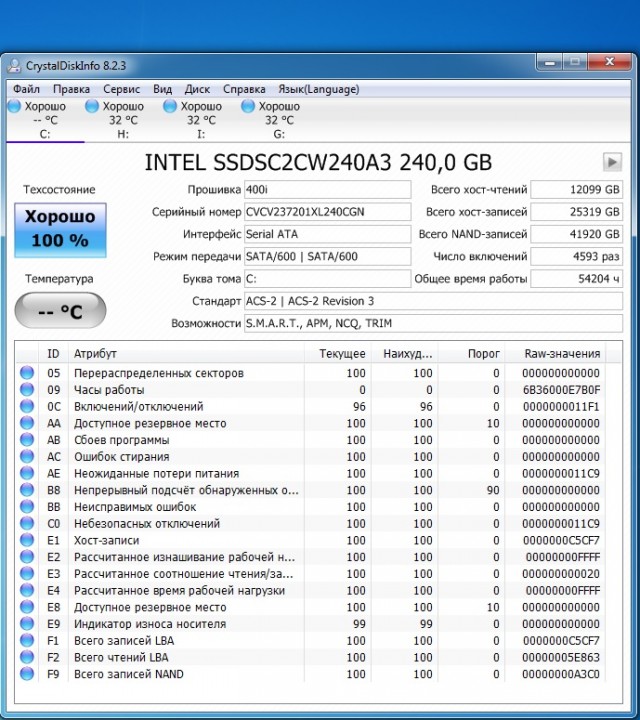Click the SATA/600 transfer mode field
This screenshot has height=720, width=640.
tap(327, 256)
